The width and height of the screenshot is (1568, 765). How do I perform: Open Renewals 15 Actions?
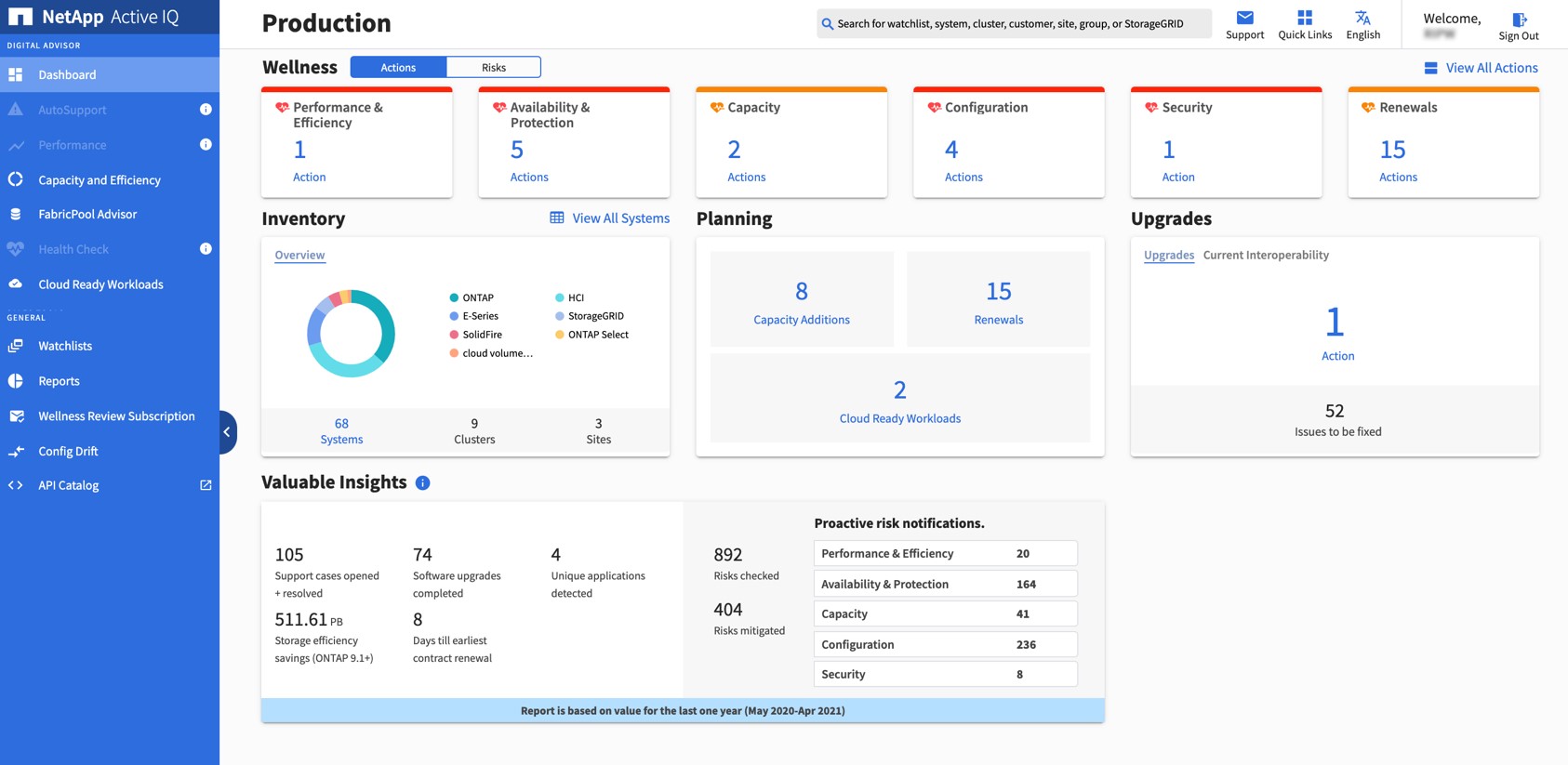[x=1398, y=162]
